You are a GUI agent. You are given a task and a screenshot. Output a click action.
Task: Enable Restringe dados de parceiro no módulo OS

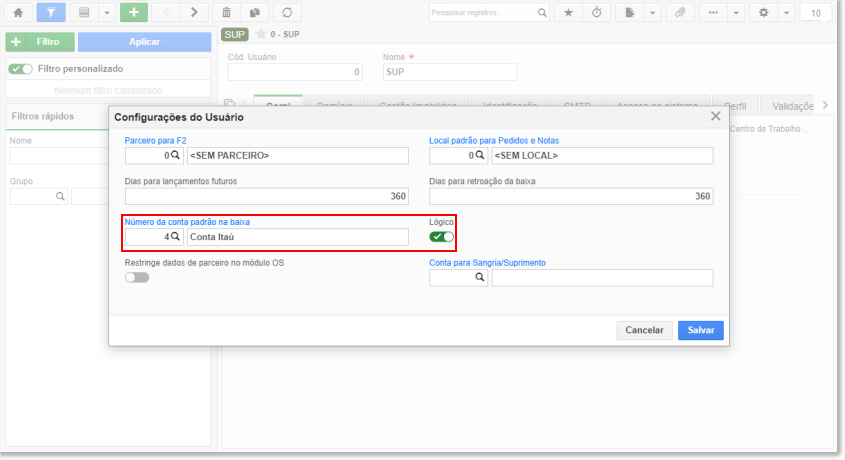point(137,277)
